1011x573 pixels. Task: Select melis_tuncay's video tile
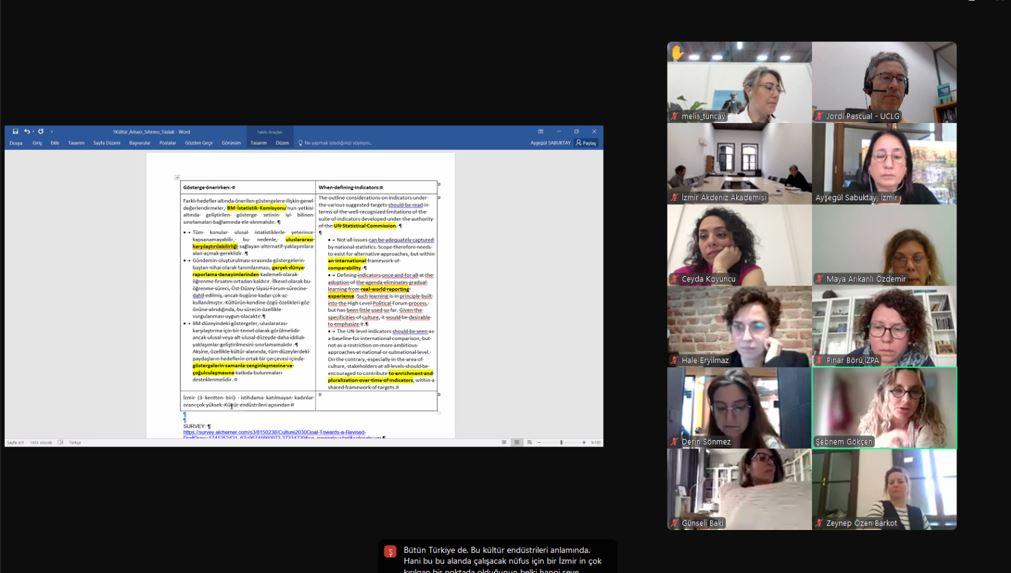pyautogui.click(x=740, y=83)
